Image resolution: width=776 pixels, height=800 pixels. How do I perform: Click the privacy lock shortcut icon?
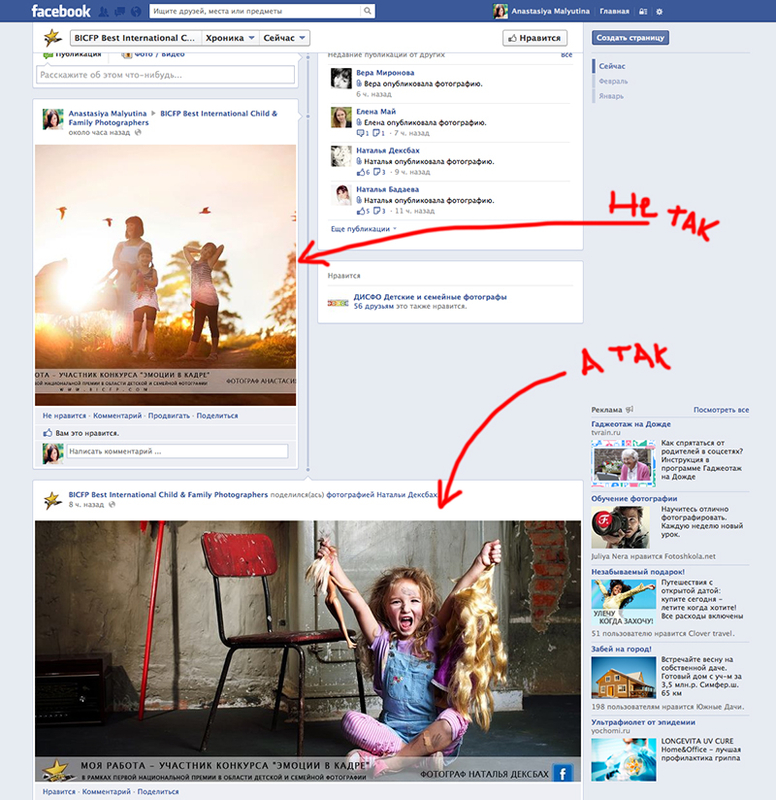(641, 12)
